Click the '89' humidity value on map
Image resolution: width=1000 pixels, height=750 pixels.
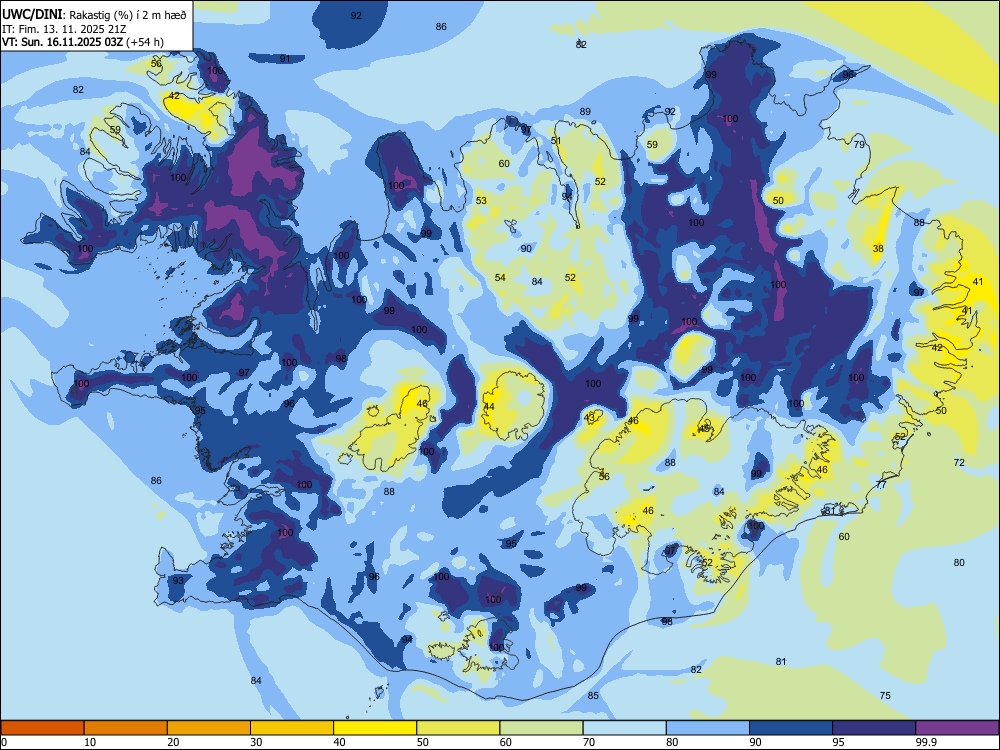click(x=585, y=112)
